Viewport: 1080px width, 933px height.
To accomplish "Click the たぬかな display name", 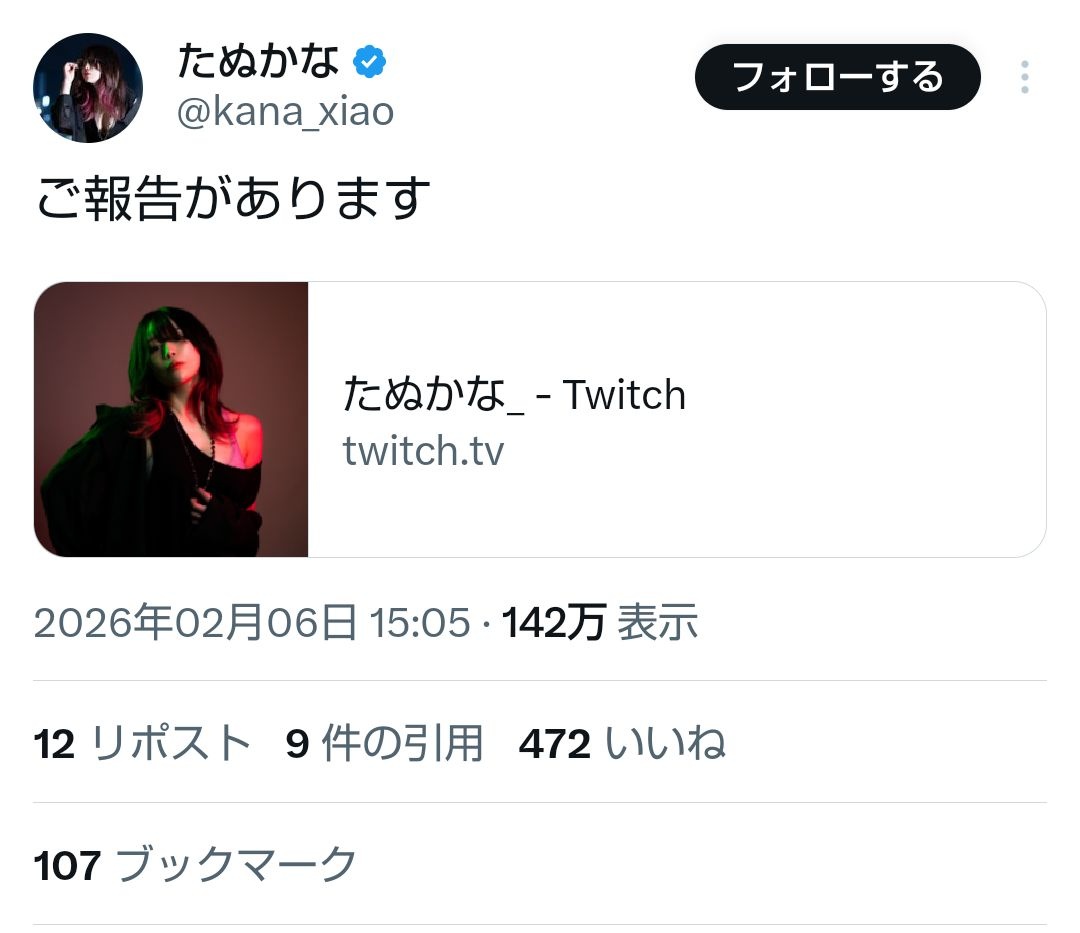I will click(258, 61).
